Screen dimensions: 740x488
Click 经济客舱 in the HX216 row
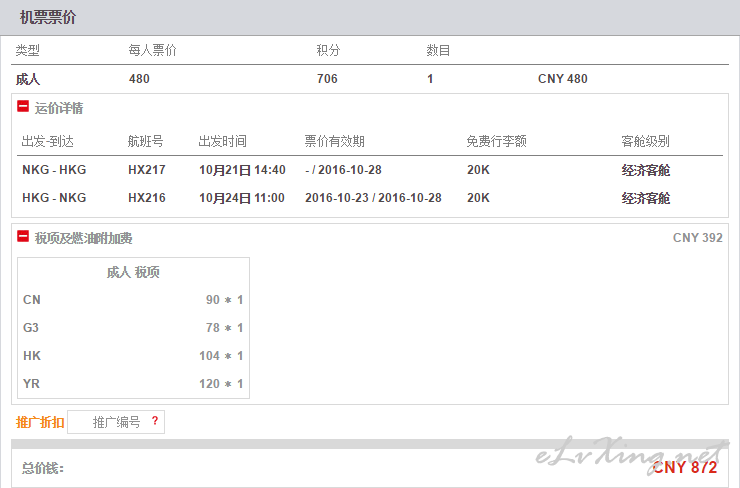tap(646, 198)
